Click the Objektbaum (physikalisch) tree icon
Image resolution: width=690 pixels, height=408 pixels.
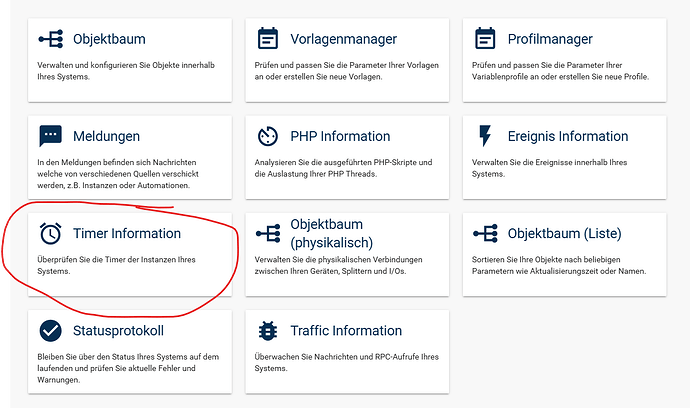268,233
